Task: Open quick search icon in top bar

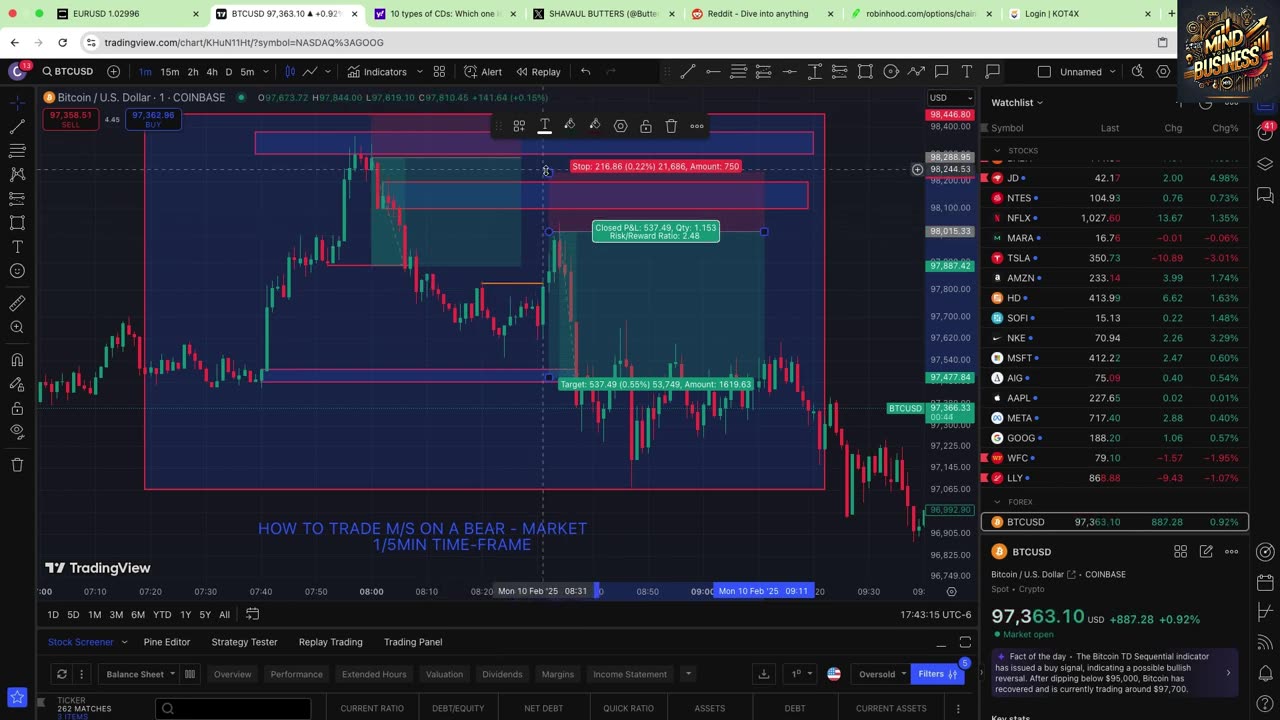Action: [x=1138, y=72]
